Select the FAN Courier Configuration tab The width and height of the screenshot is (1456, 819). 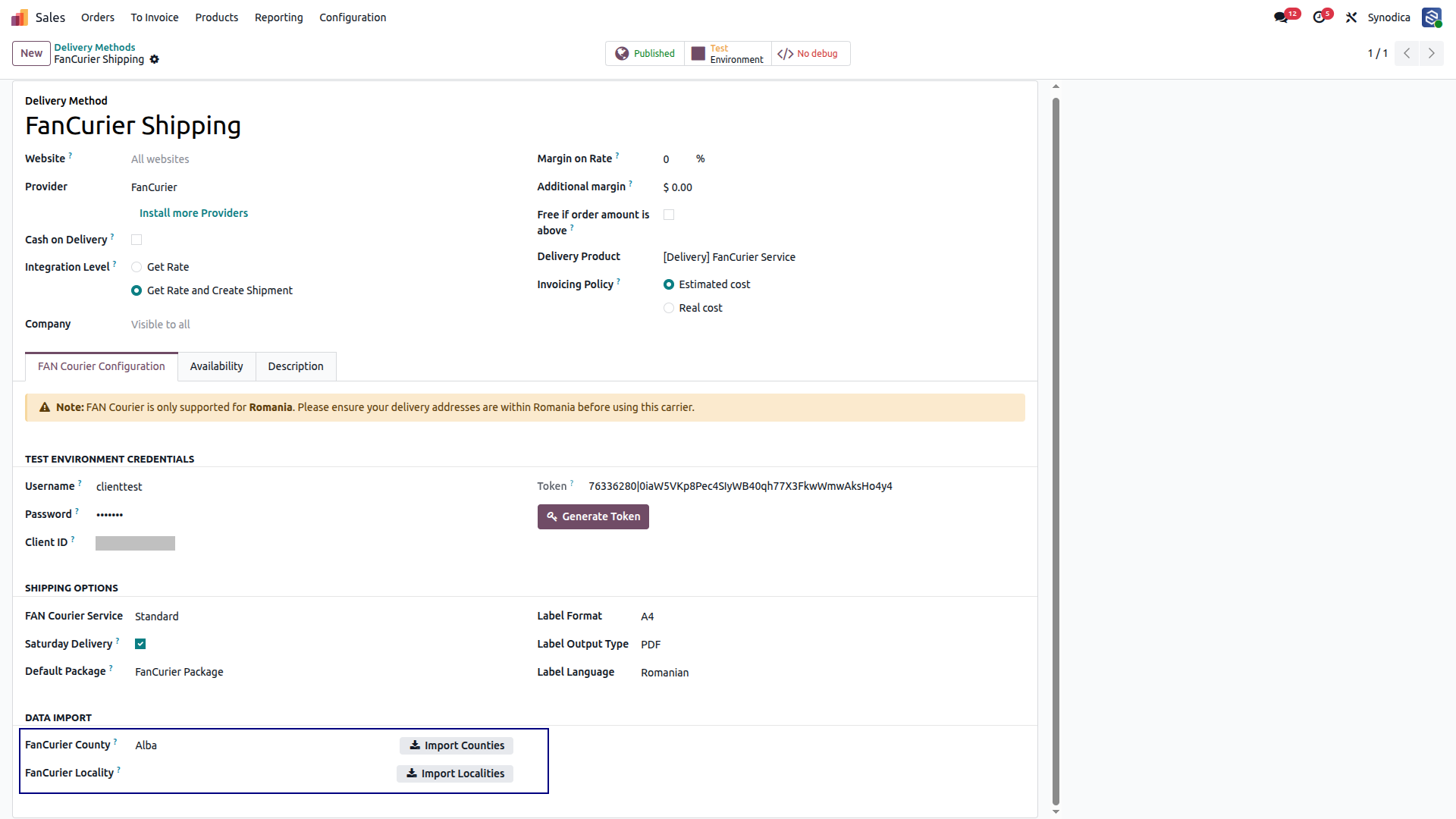102,366
